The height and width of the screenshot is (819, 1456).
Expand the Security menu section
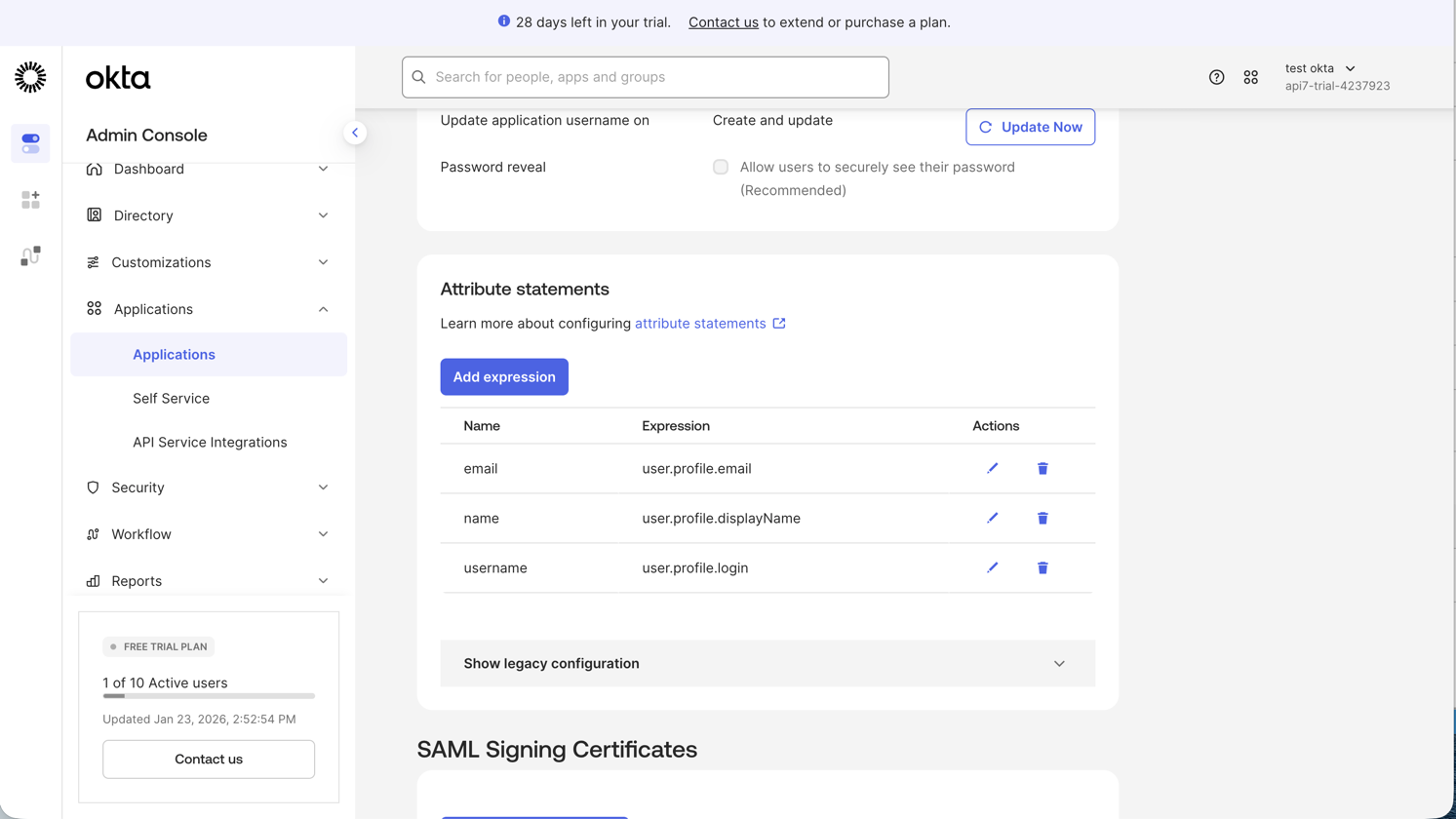point(208,487)
